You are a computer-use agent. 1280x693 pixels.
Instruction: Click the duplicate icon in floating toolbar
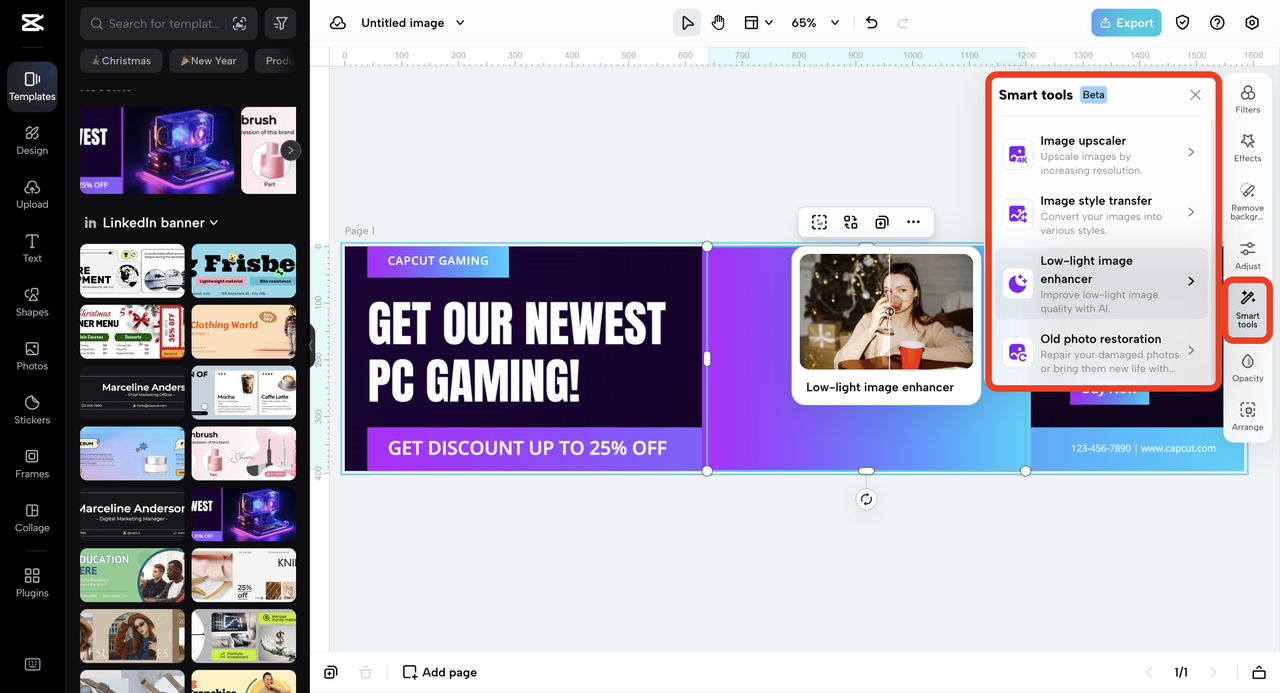881,222
